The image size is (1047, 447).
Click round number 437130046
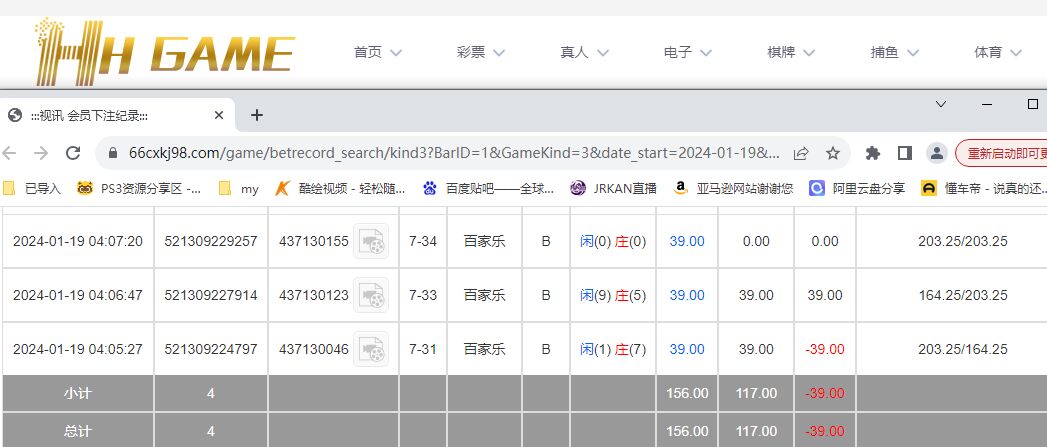click(313, 349)
